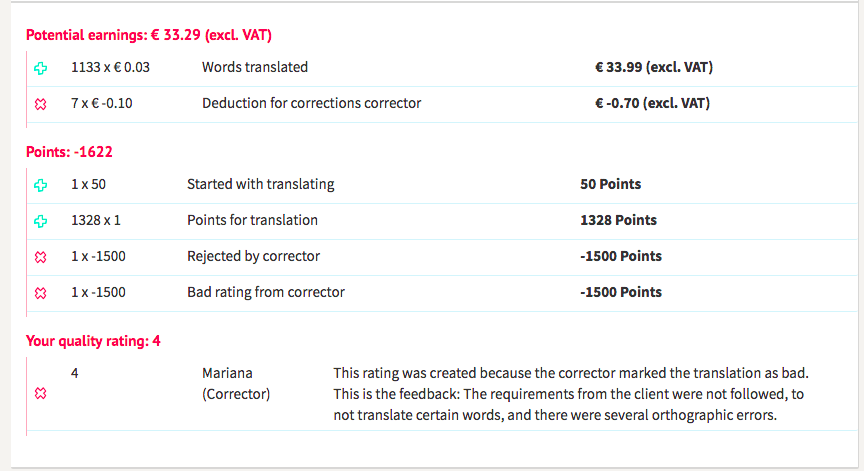Click the cross icon beside Rejected by corrector
The height and width of the screenshot is (471, 864).
pyautogui.click(x=41, y=257)
